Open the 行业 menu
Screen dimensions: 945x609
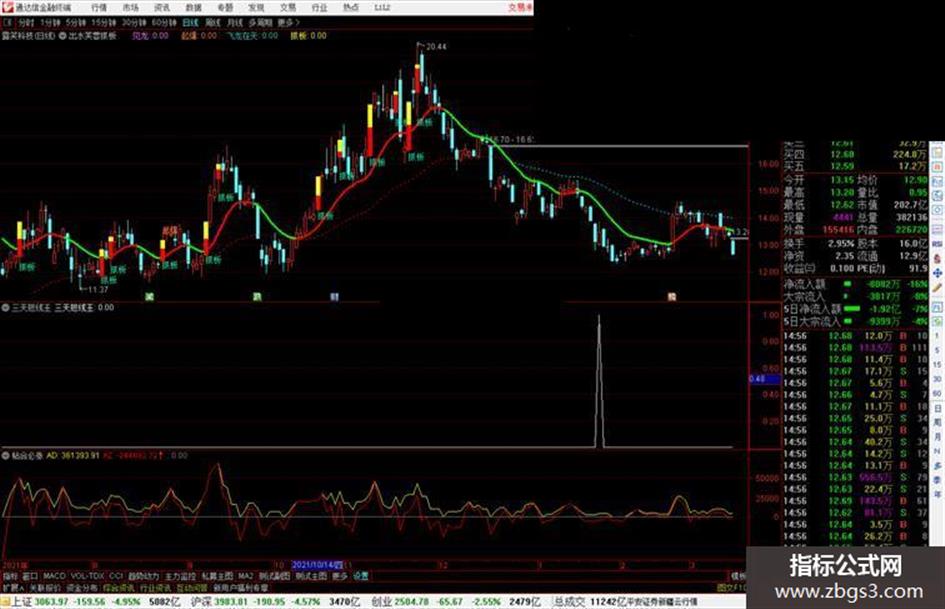319,8
